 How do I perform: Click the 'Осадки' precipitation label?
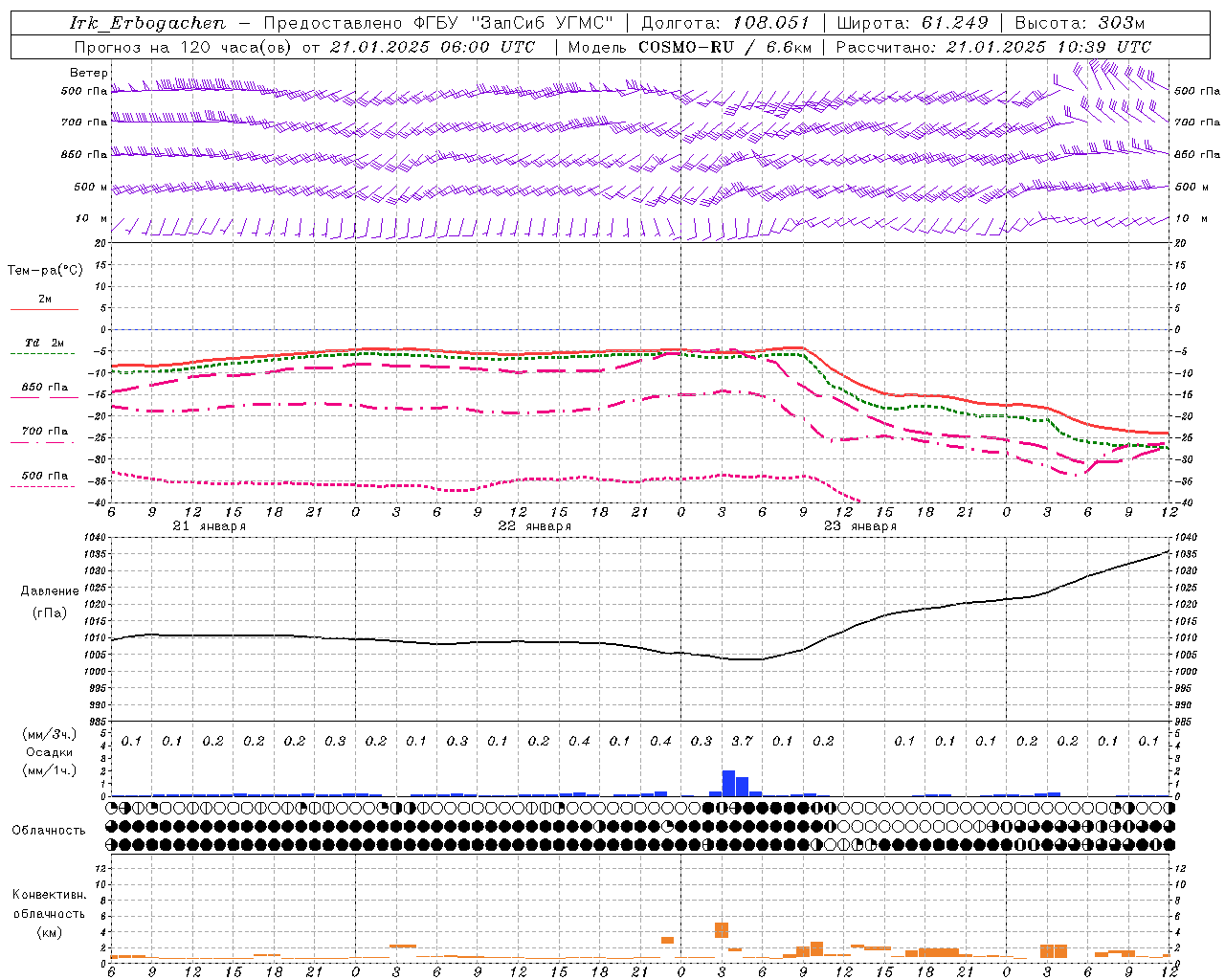point(50,752)
